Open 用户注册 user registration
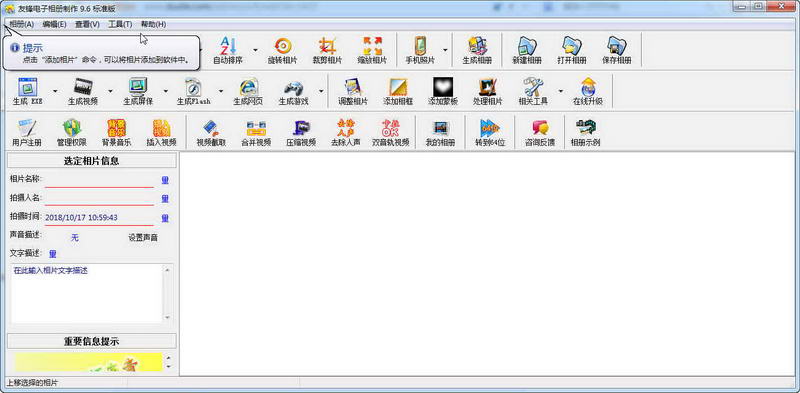The image size is (800, 393). point(27,133)
